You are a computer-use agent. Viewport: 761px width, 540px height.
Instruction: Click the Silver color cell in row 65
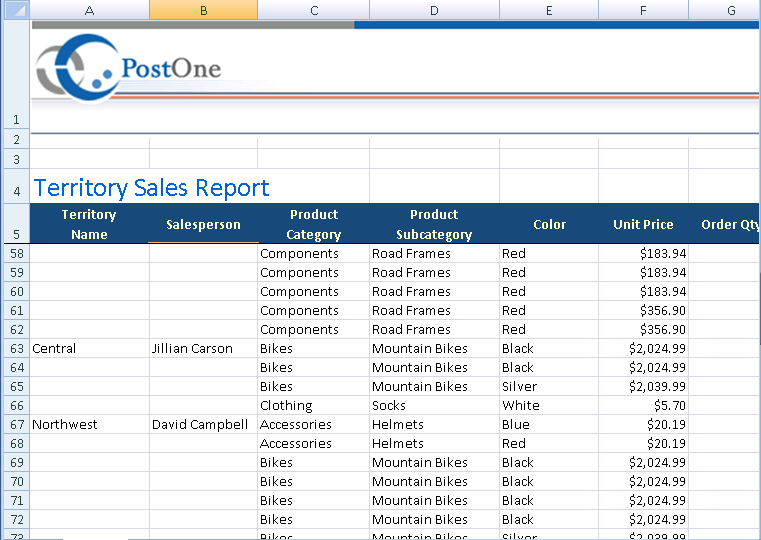(549, 387)
